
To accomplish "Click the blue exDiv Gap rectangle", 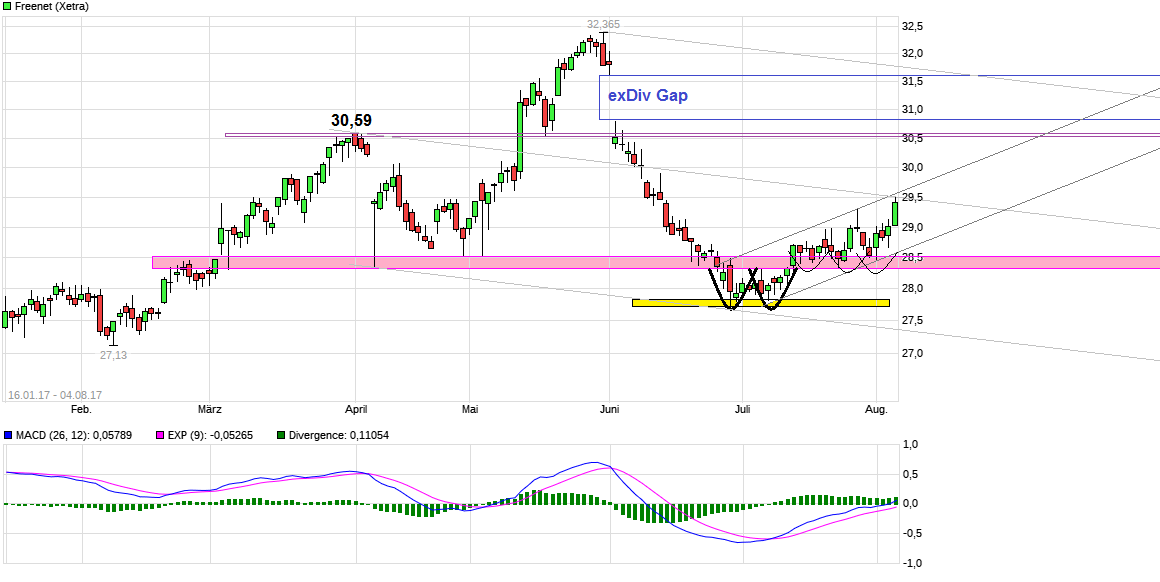I will (880, 97).
